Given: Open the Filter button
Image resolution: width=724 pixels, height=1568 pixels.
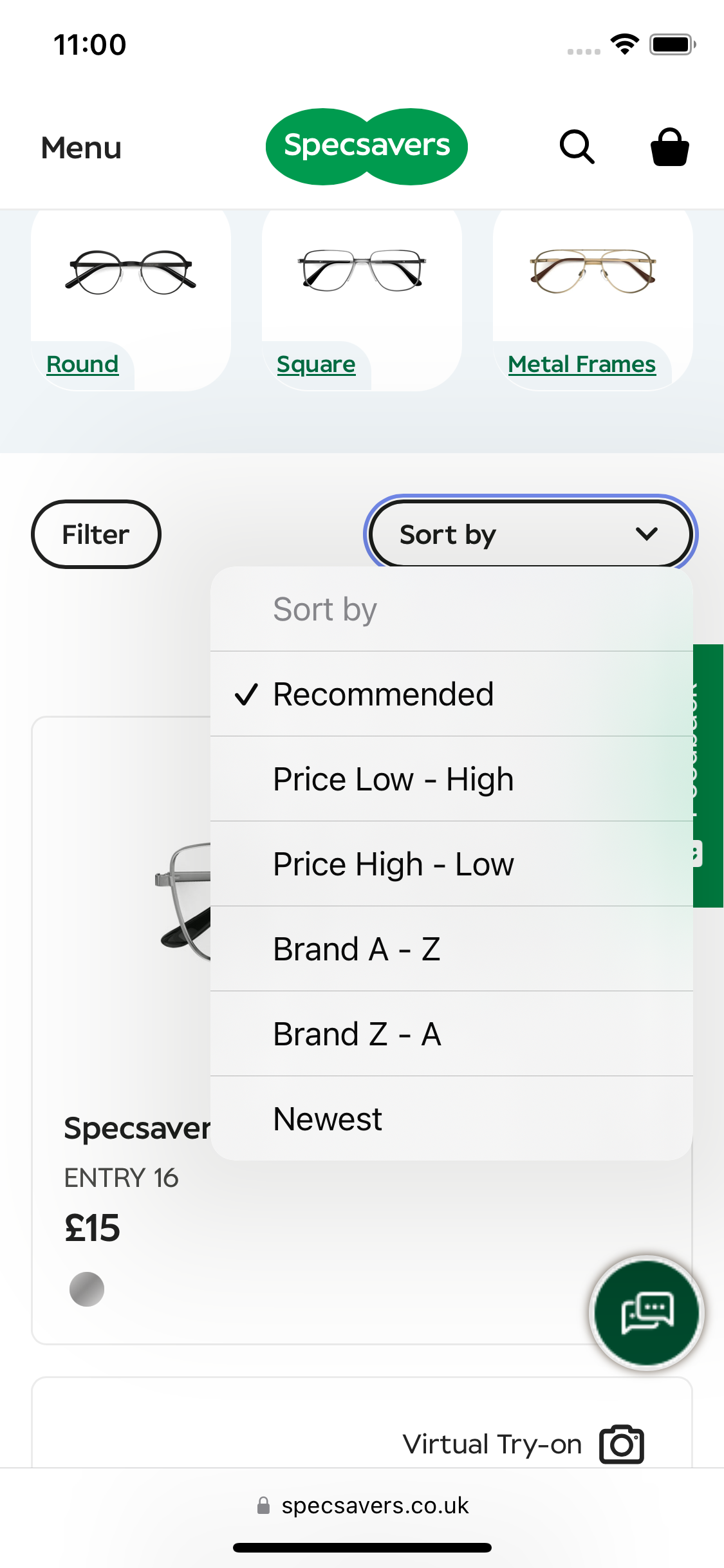Looking at the screenshot, I should (96, 534).
